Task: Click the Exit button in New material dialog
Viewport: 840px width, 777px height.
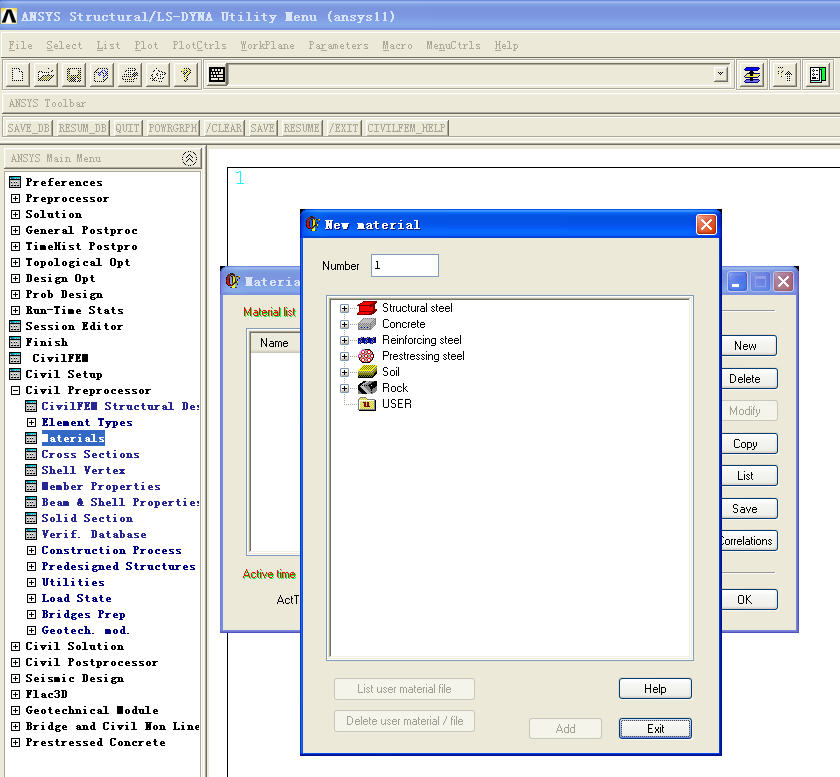Action: 655,729
